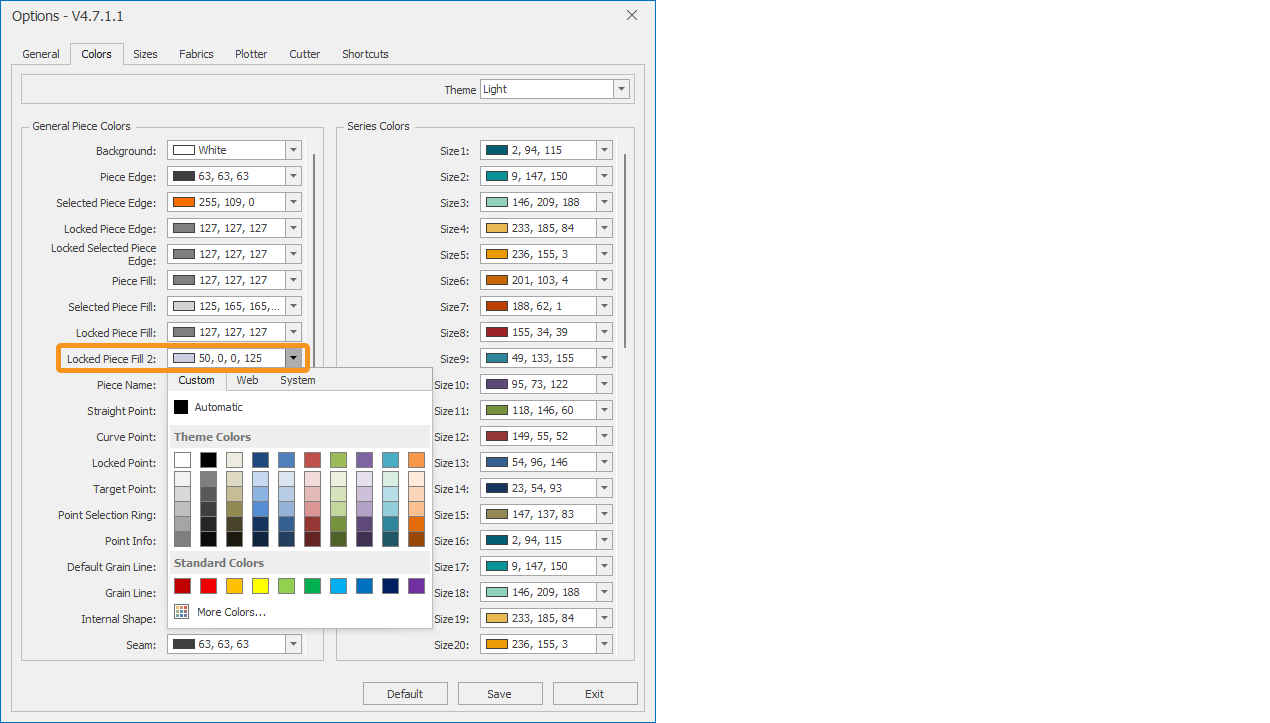Click the Locked Piece Fill 2 color field
The image size is (1270, 723).
(226, 358)
